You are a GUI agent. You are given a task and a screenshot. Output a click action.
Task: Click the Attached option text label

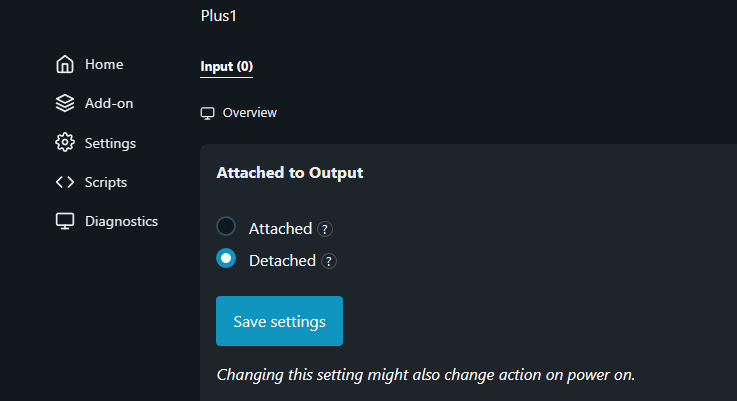click(280, 229)
